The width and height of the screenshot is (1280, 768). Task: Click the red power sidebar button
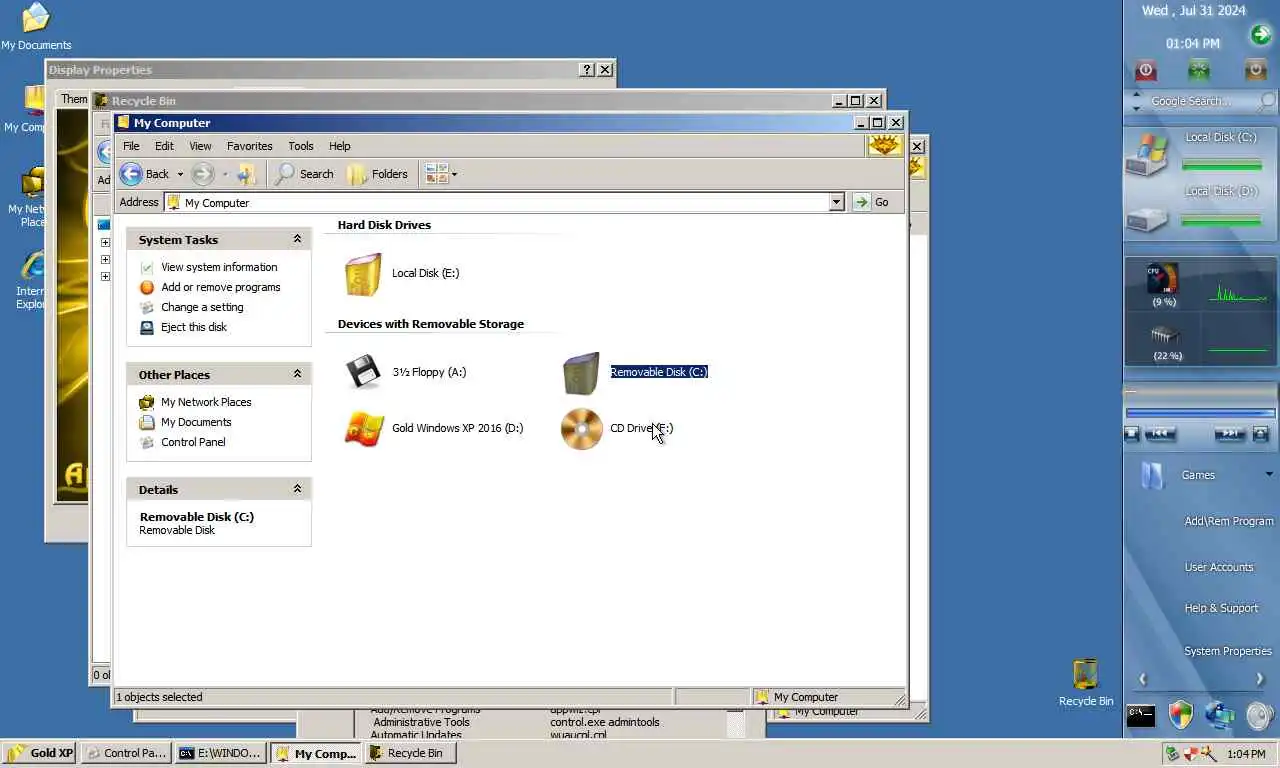click(1146, 70)
